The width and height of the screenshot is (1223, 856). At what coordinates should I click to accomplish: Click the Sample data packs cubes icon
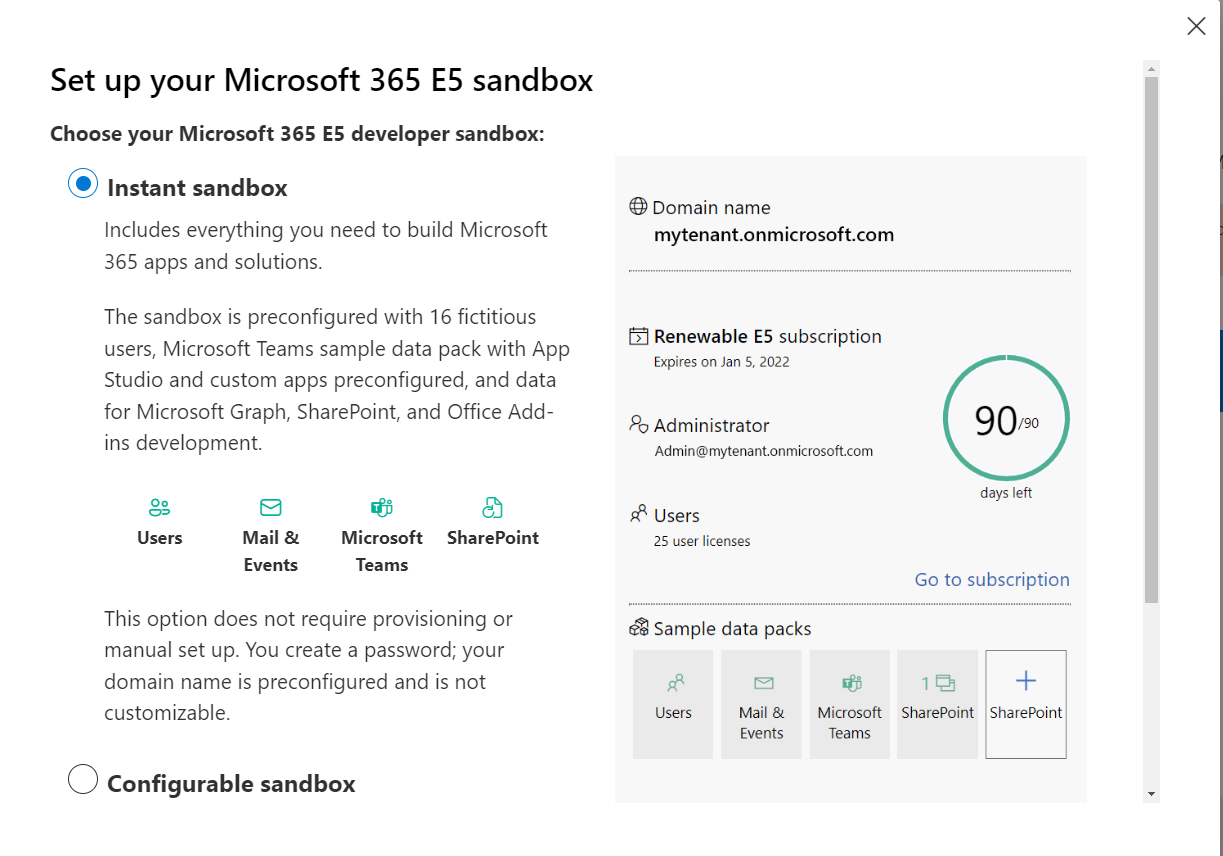click(638, 628)
